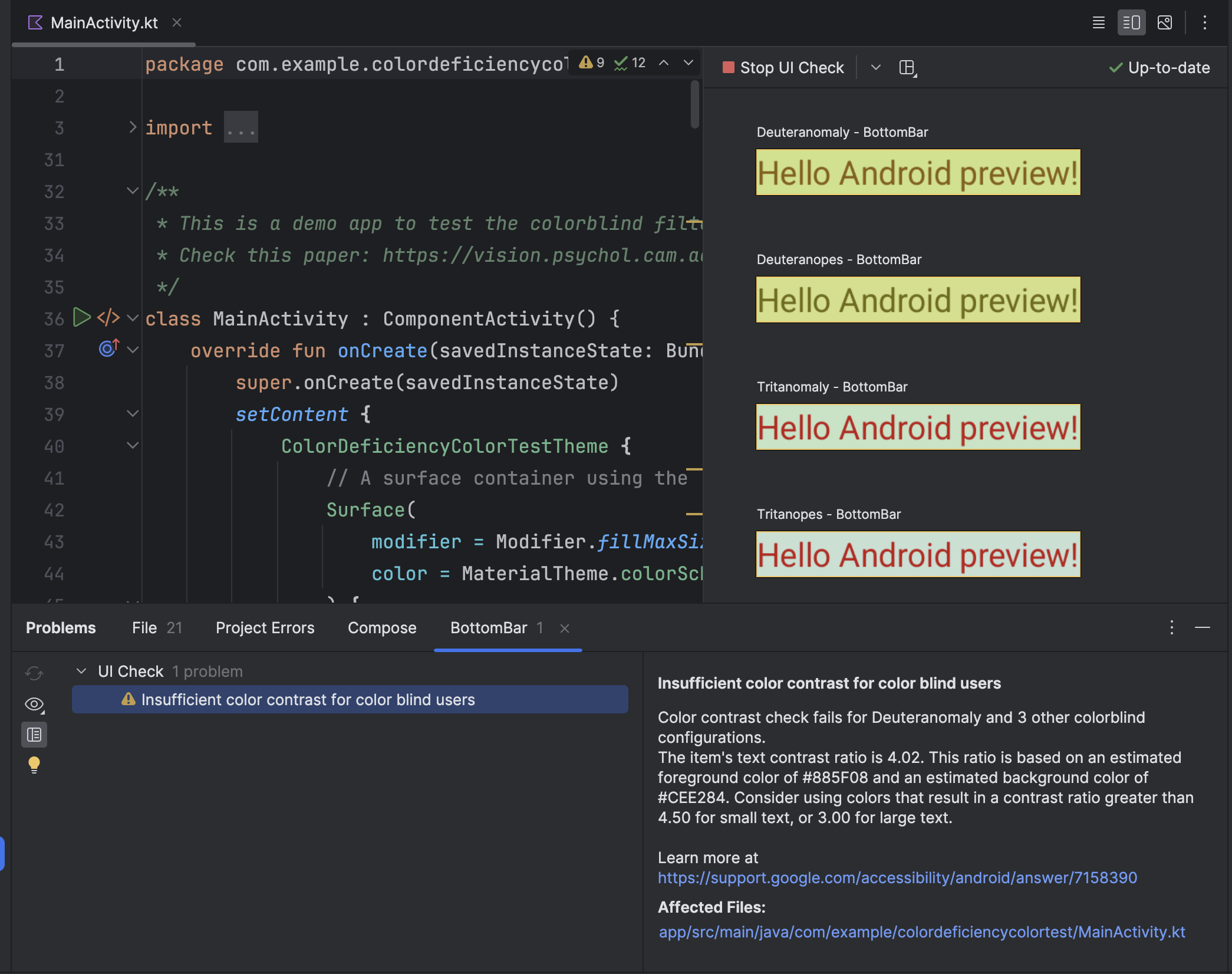The width and height of the screenshot is (1232, 974).
Task: Toggle code folding chevron on line 32
Action: tap(130, 190)
